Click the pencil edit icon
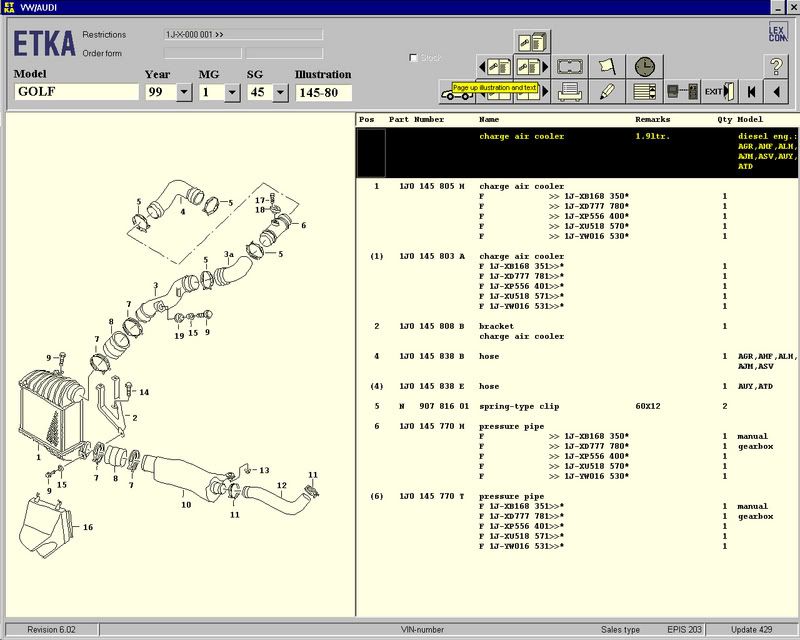 coord(607,92)
